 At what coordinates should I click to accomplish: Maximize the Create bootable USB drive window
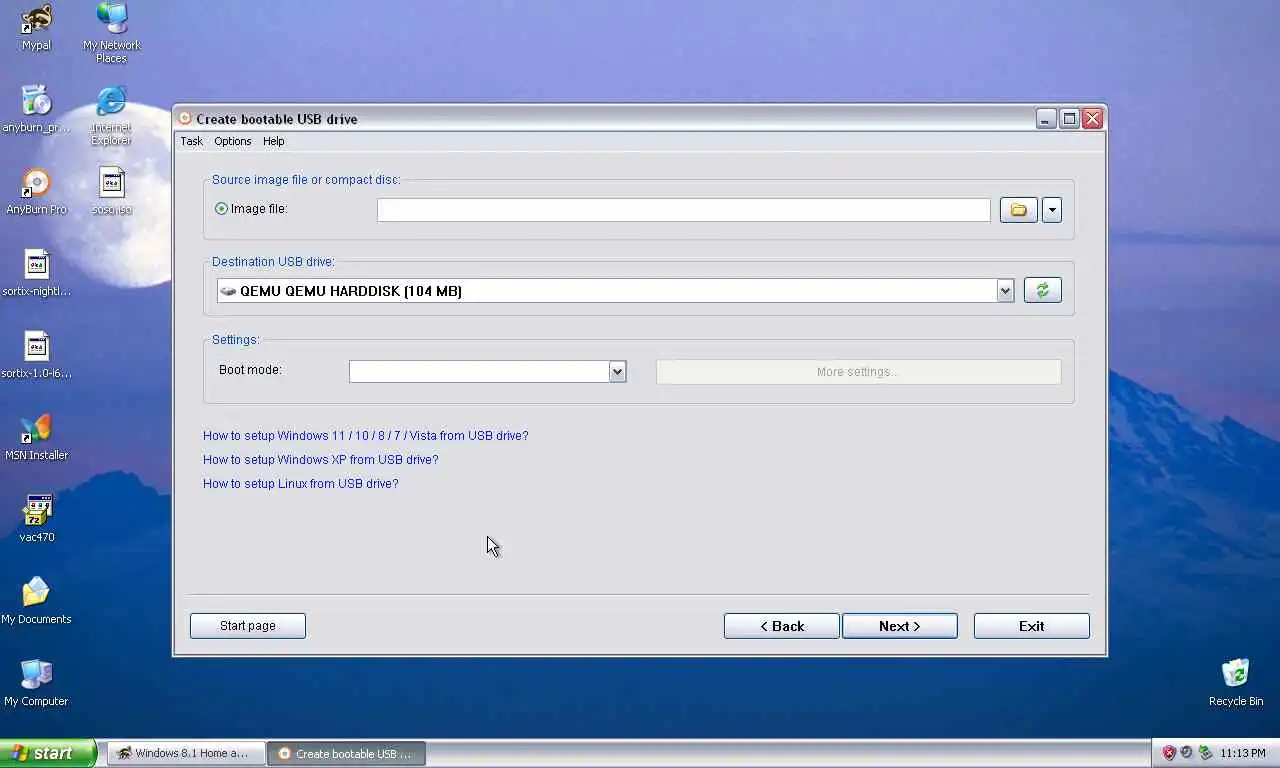pos(1069,119)
